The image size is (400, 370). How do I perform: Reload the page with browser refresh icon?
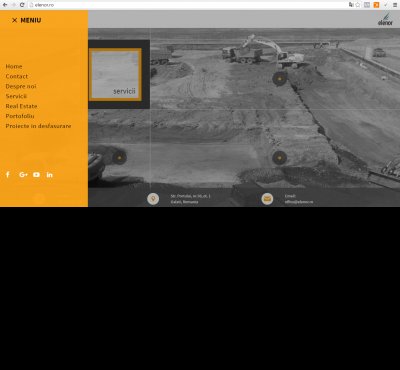point(22,5)
